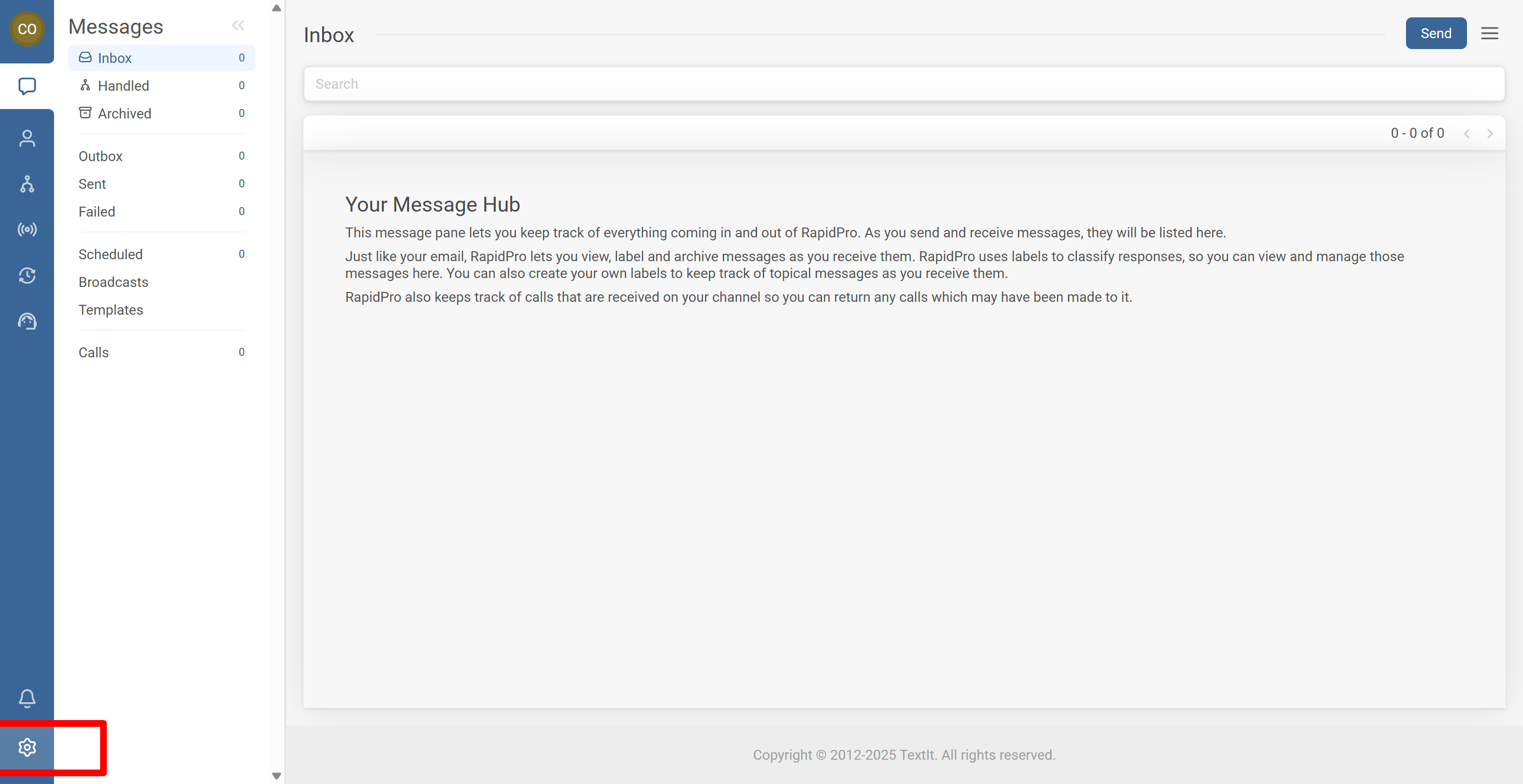Go to next page of messages

pos(1489,133)
